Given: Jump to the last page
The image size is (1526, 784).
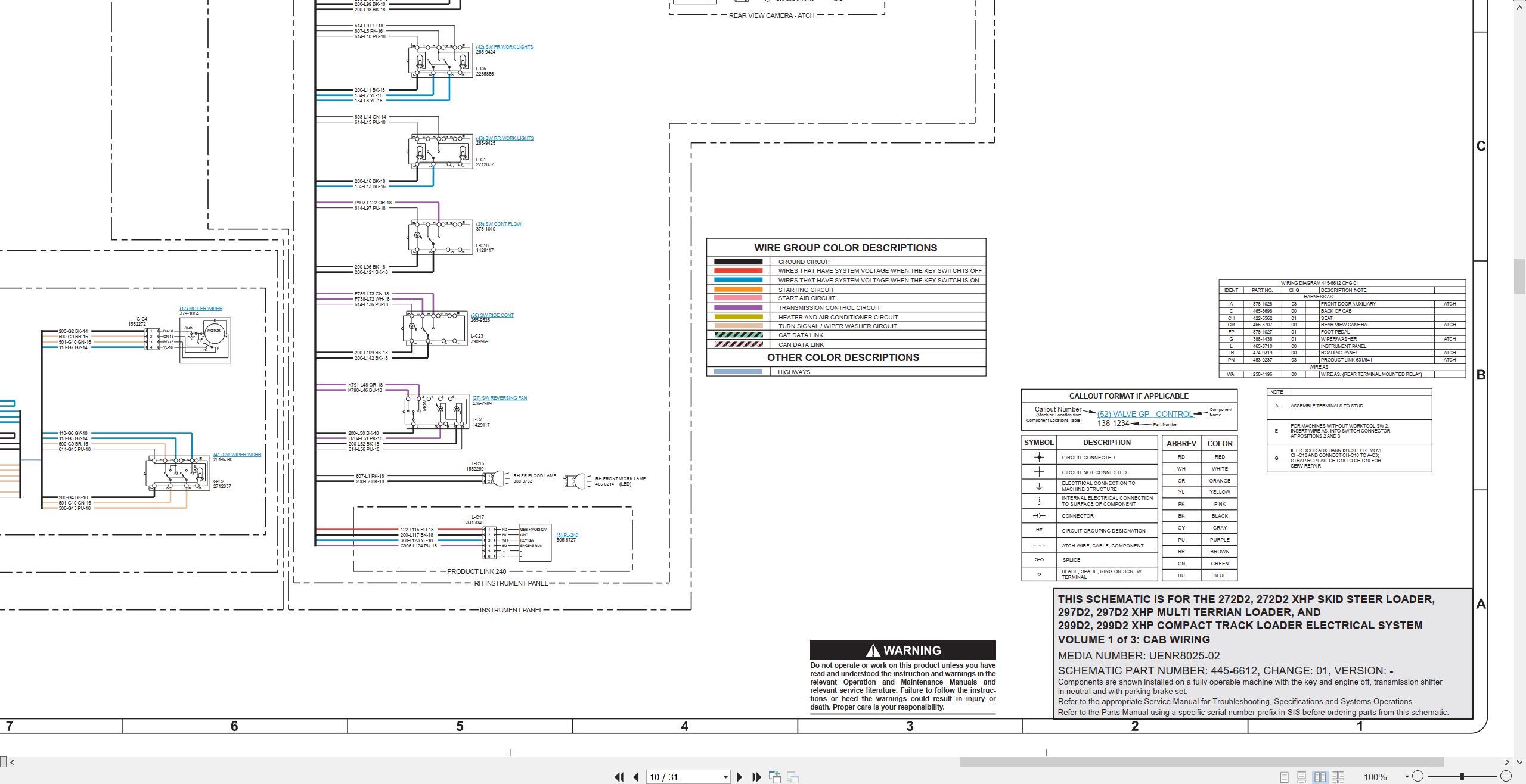Looking at the screenshot, I should click(x=756, y=777).
